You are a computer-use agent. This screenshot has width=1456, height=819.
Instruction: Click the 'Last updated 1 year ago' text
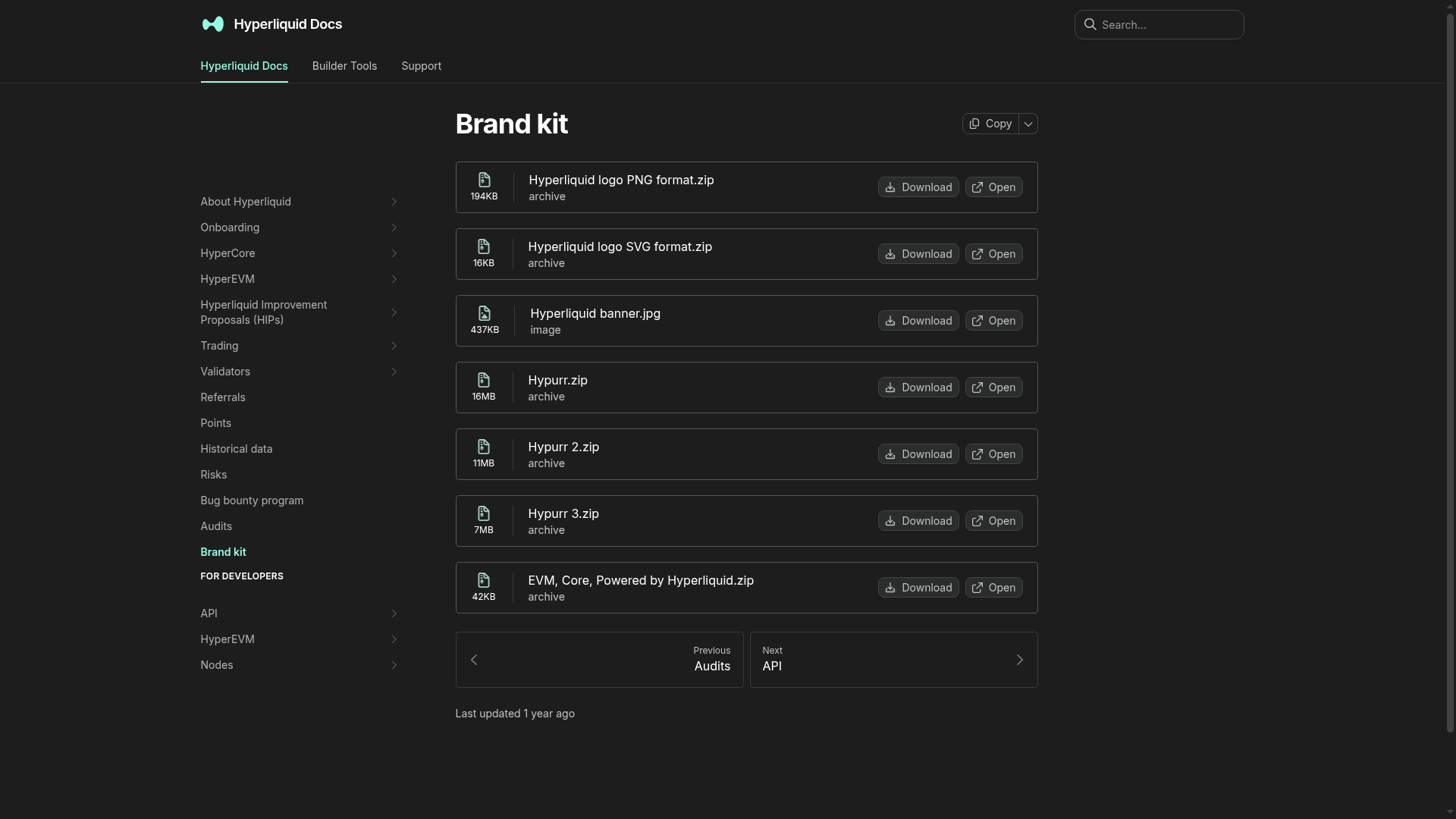click(x=515, y=714)
